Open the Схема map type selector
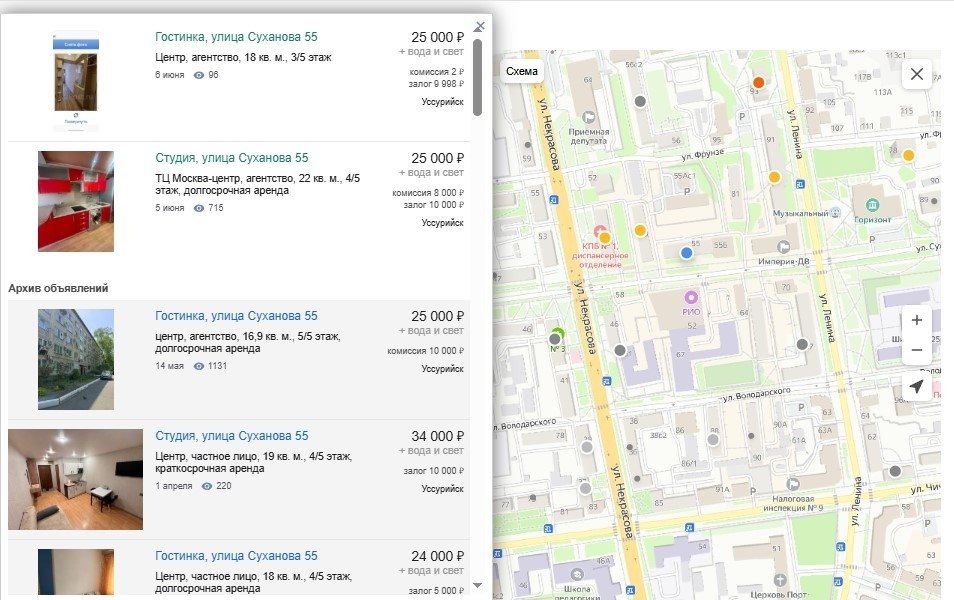954x600 pixels. [x=521, y=71]
